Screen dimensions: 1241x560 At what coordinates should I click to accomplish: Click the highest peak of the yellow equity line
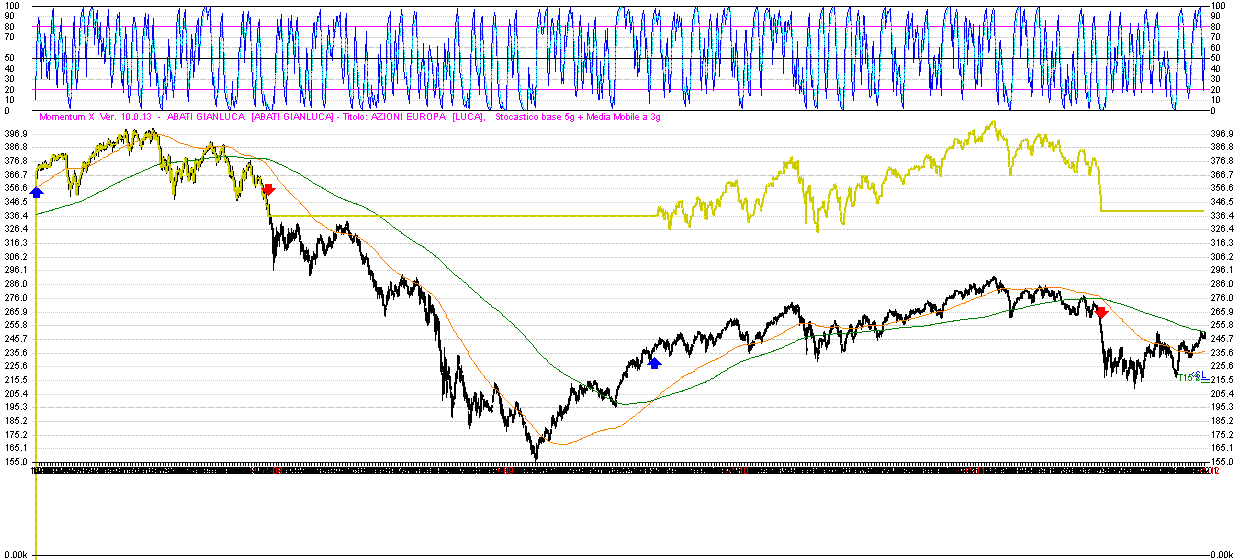click(992, 122)
